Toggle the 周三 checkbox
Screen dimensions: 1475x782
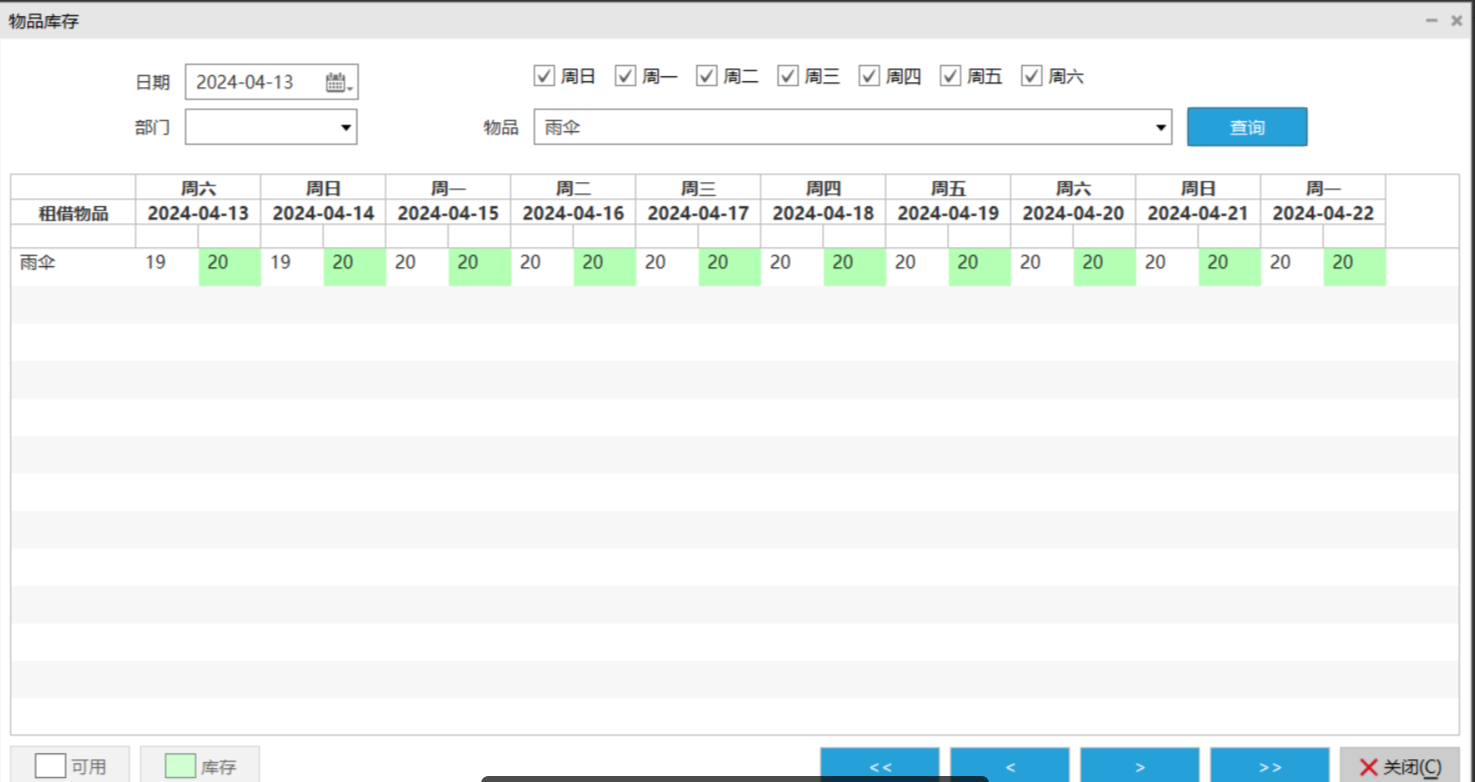[788, 76]
